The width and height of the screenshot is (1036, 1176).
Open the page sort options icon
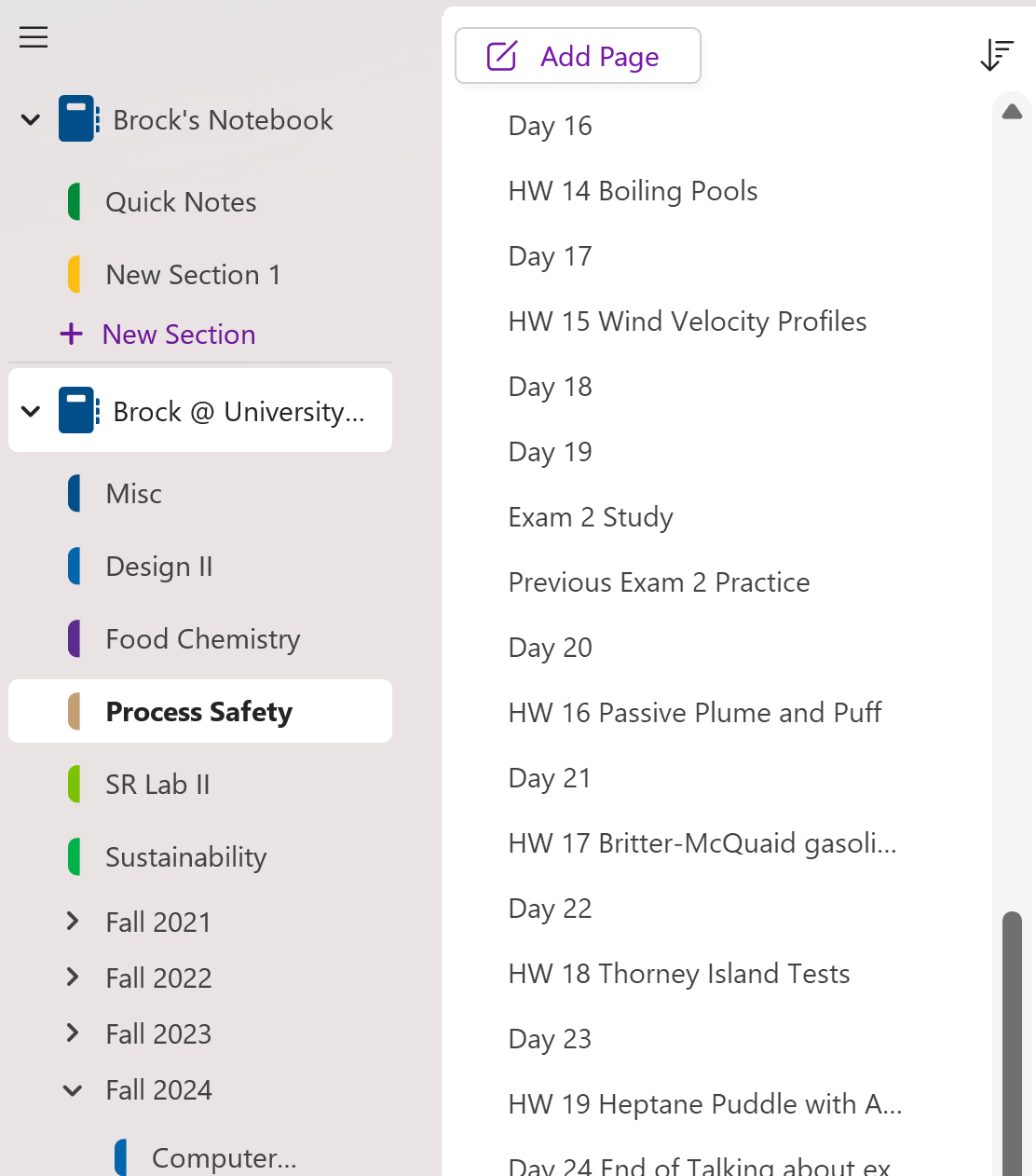pyautogui.click(x=996, y=55)
